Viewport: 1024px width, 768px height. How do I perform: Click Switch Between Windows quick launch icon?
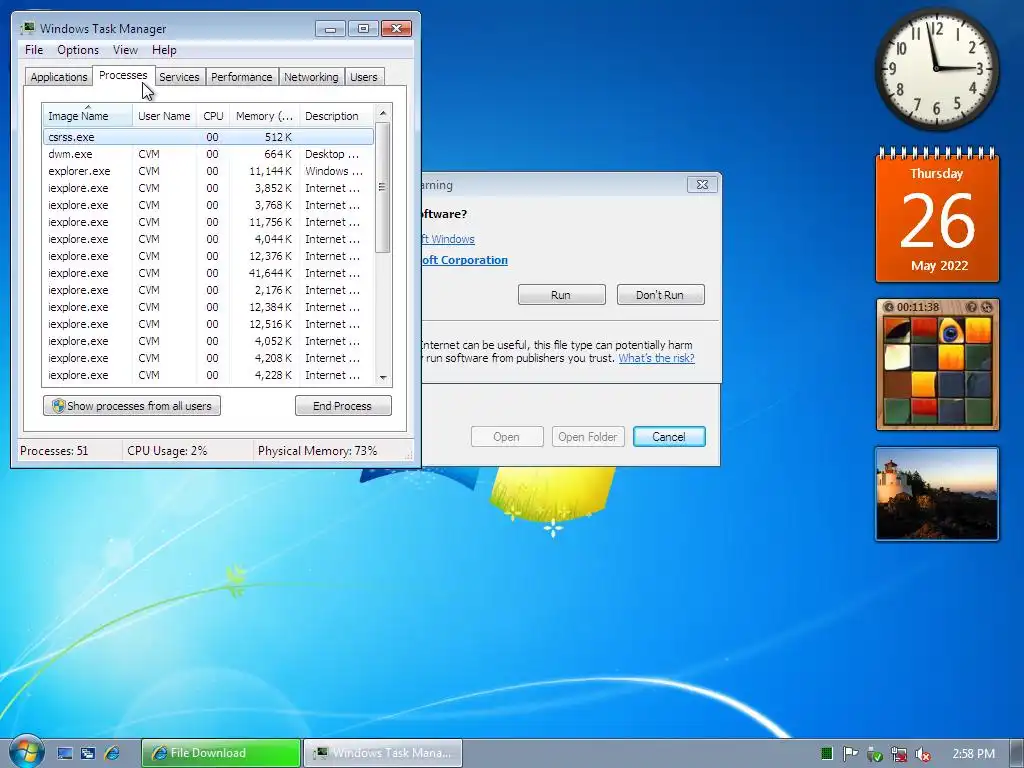point(88,753)
